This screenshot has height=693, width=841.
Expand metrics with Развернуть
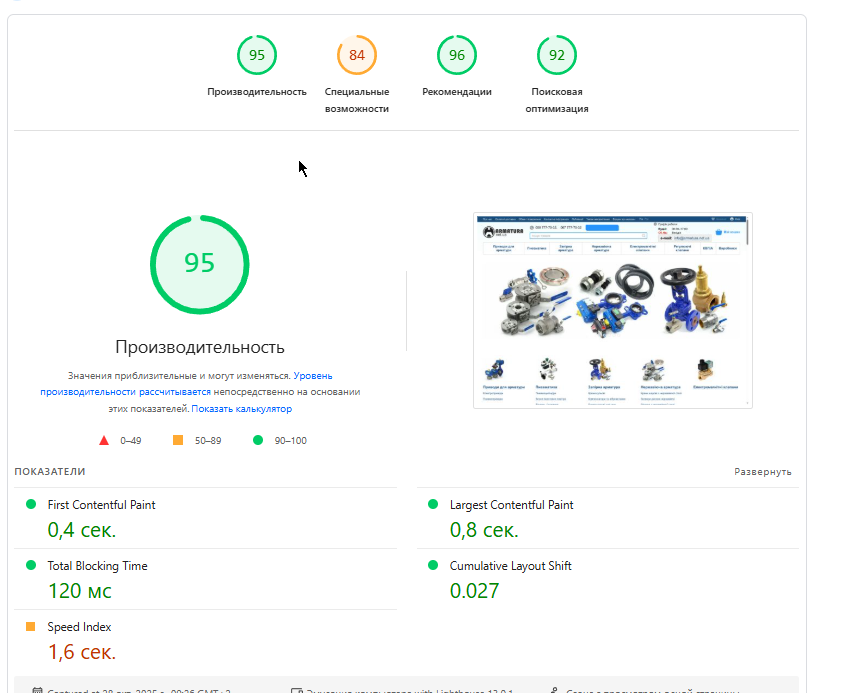tap(763, 471)
